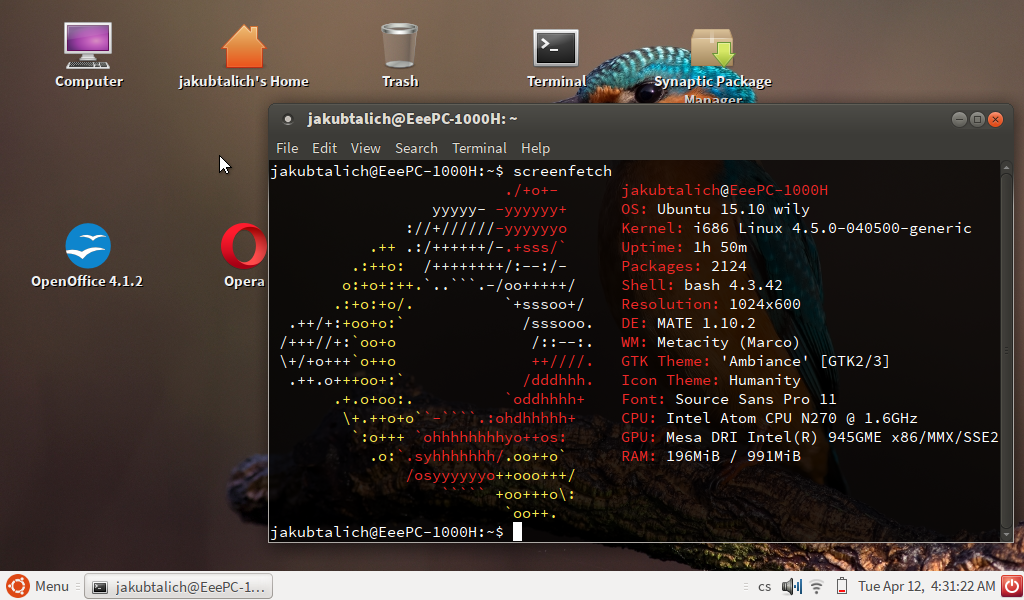Click the panel applet handle beside cs
1024x600 pixels.
746,586
